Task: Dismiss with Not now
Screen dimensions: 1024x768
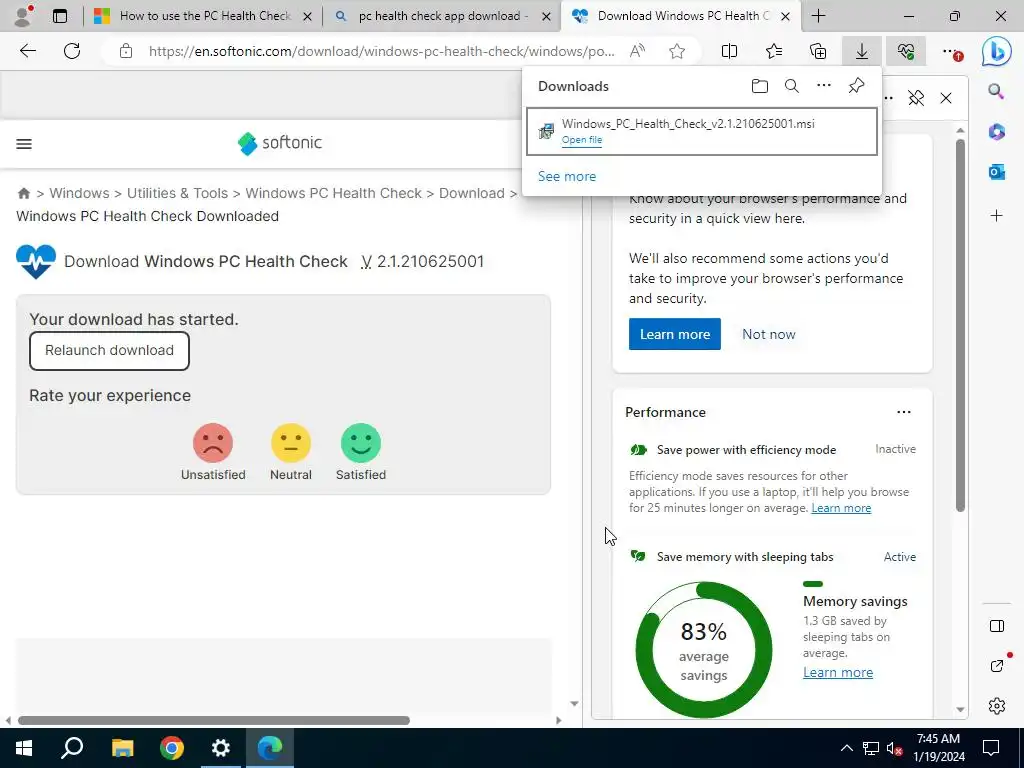Action: tap(769, 334)
